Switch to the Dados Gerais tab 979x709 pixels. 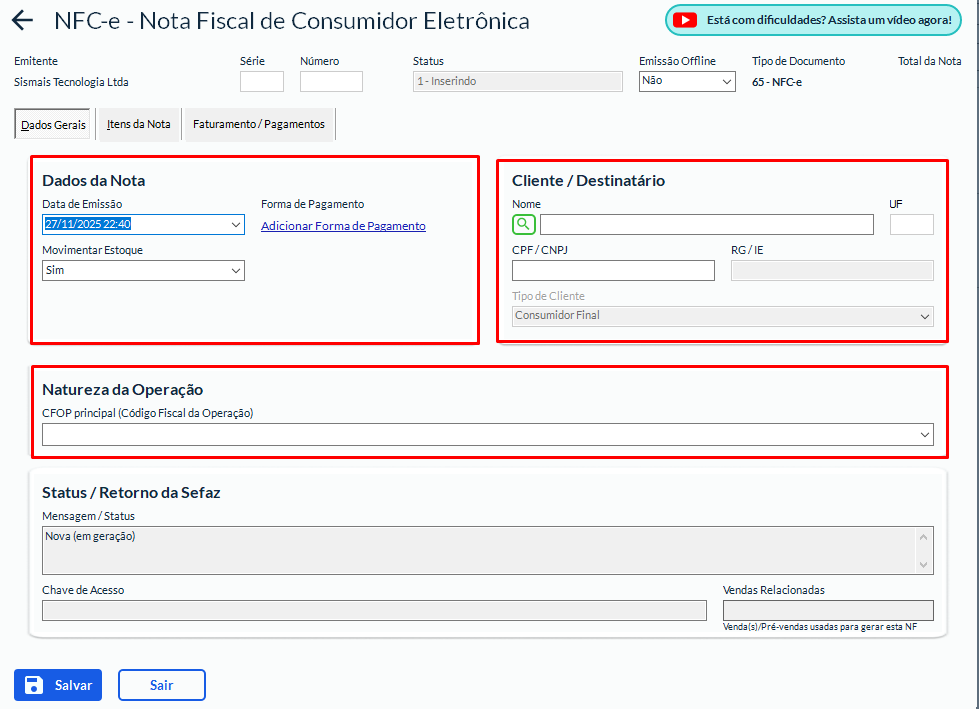[53, 125]
